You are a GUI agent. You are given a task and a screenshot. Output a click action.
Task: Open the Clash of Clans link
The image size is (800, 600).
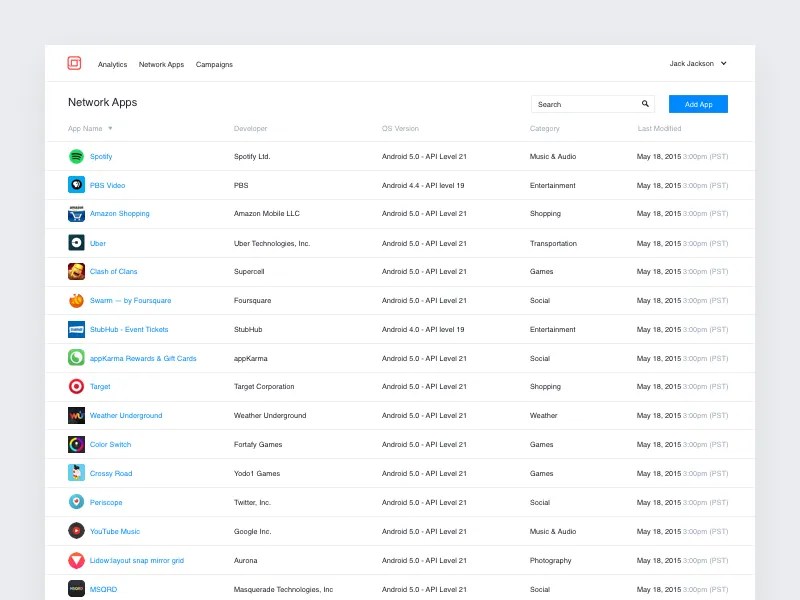tap(113, 271)
